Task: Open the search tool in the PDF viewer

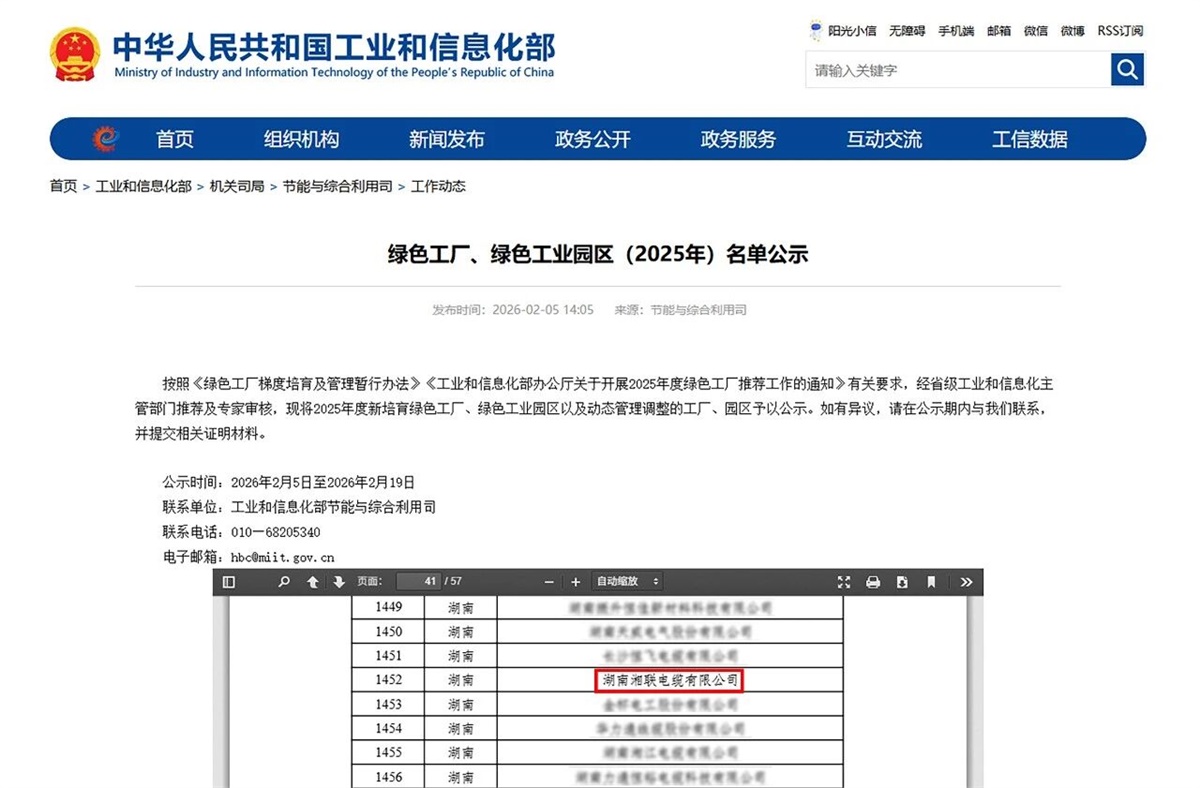Action: tap(283, 582)
